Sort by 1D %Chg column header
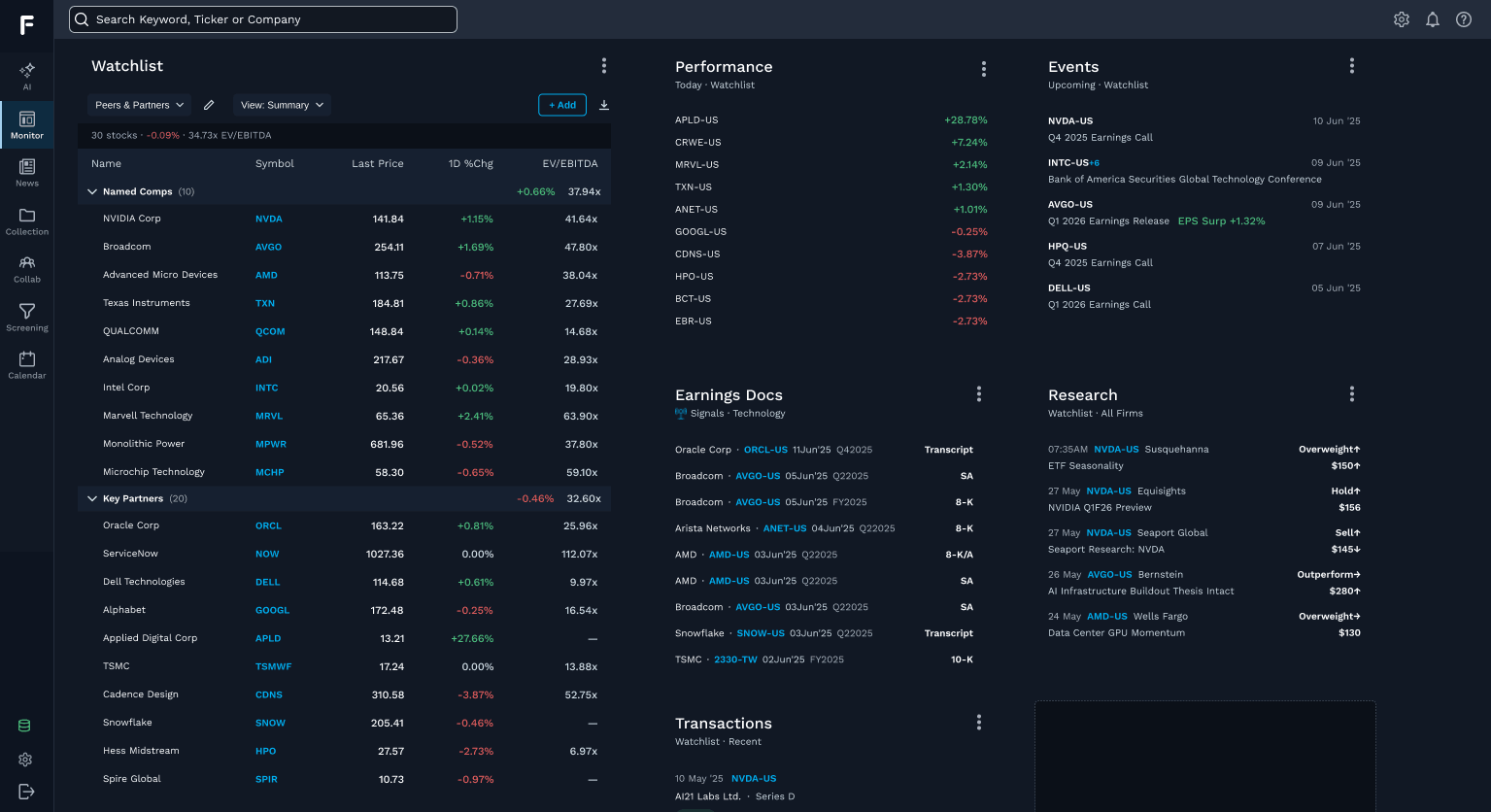 click(471, 164)
